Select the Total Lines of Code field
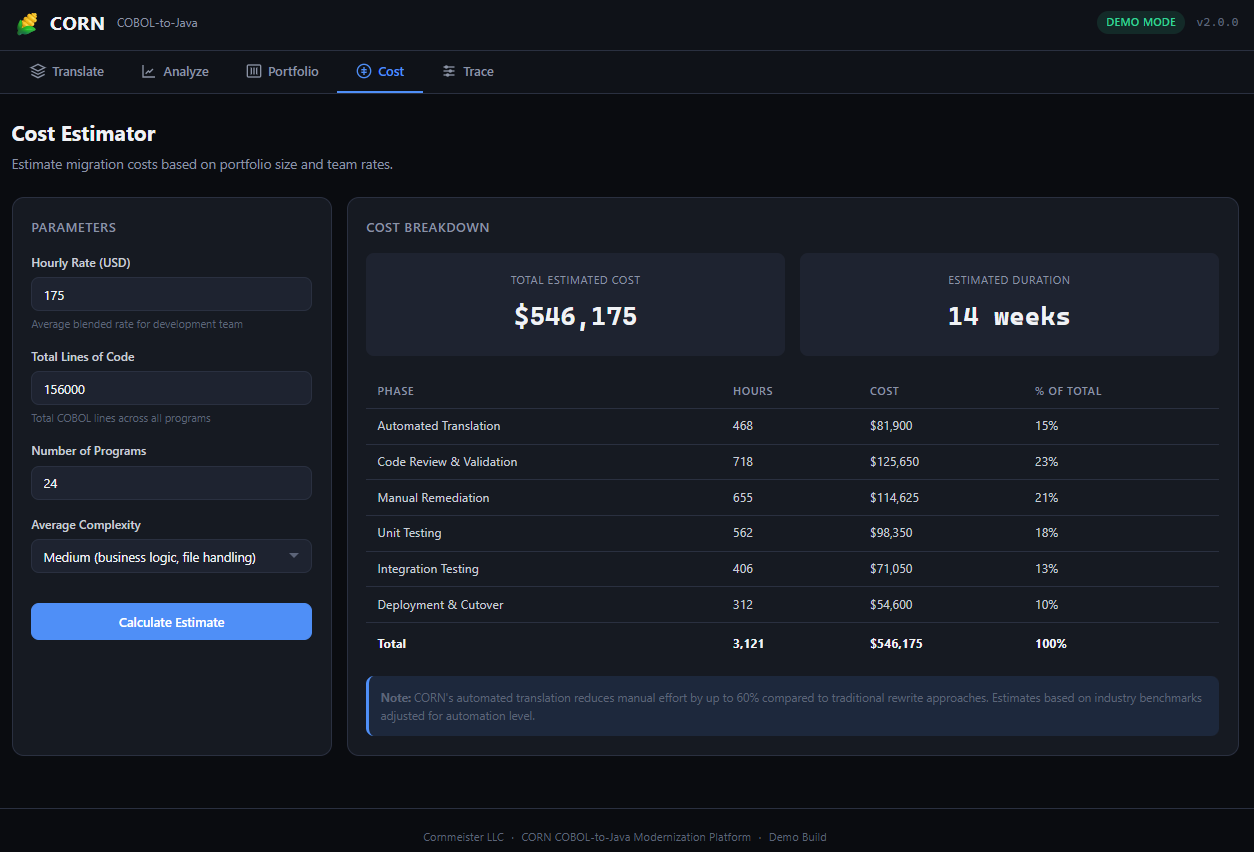The image size is (1254, 852). pos(170,388)
